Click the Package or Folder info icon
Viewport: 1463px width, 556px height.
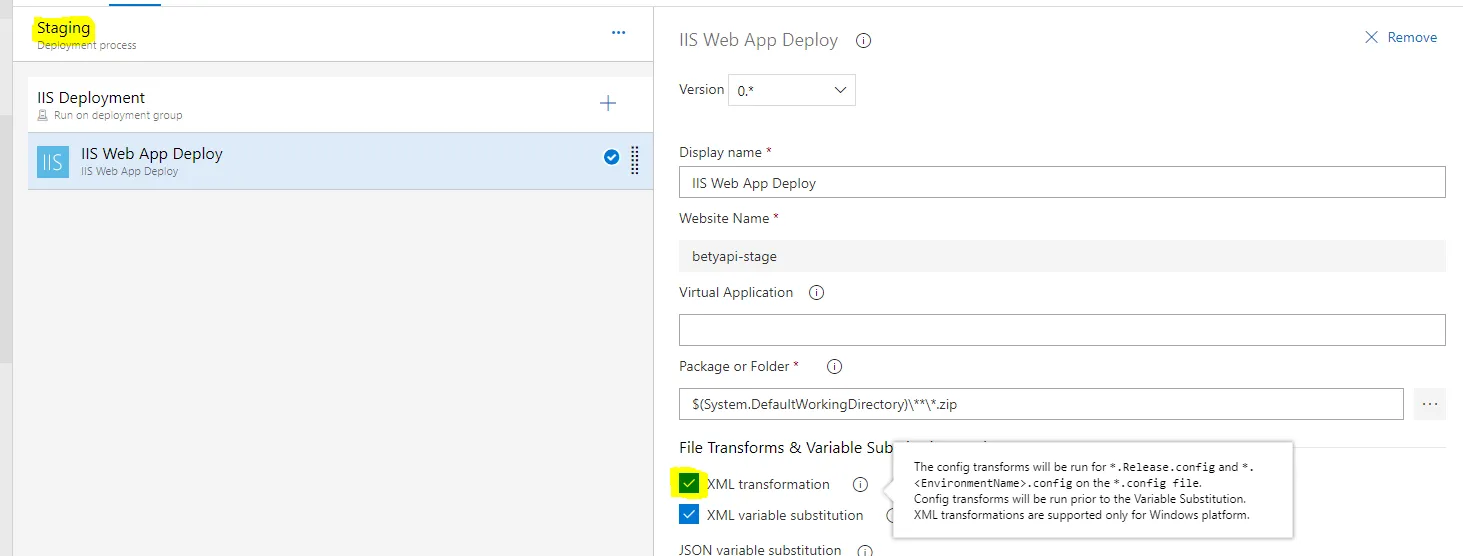(834, 367)
